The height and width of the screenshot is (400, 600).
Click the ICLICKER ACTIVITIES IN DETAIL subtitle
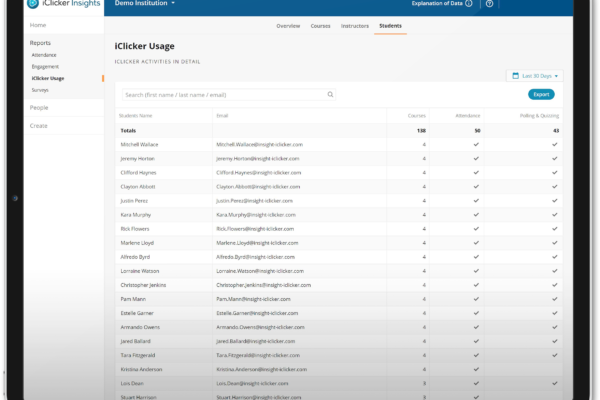tap(157, 62)
